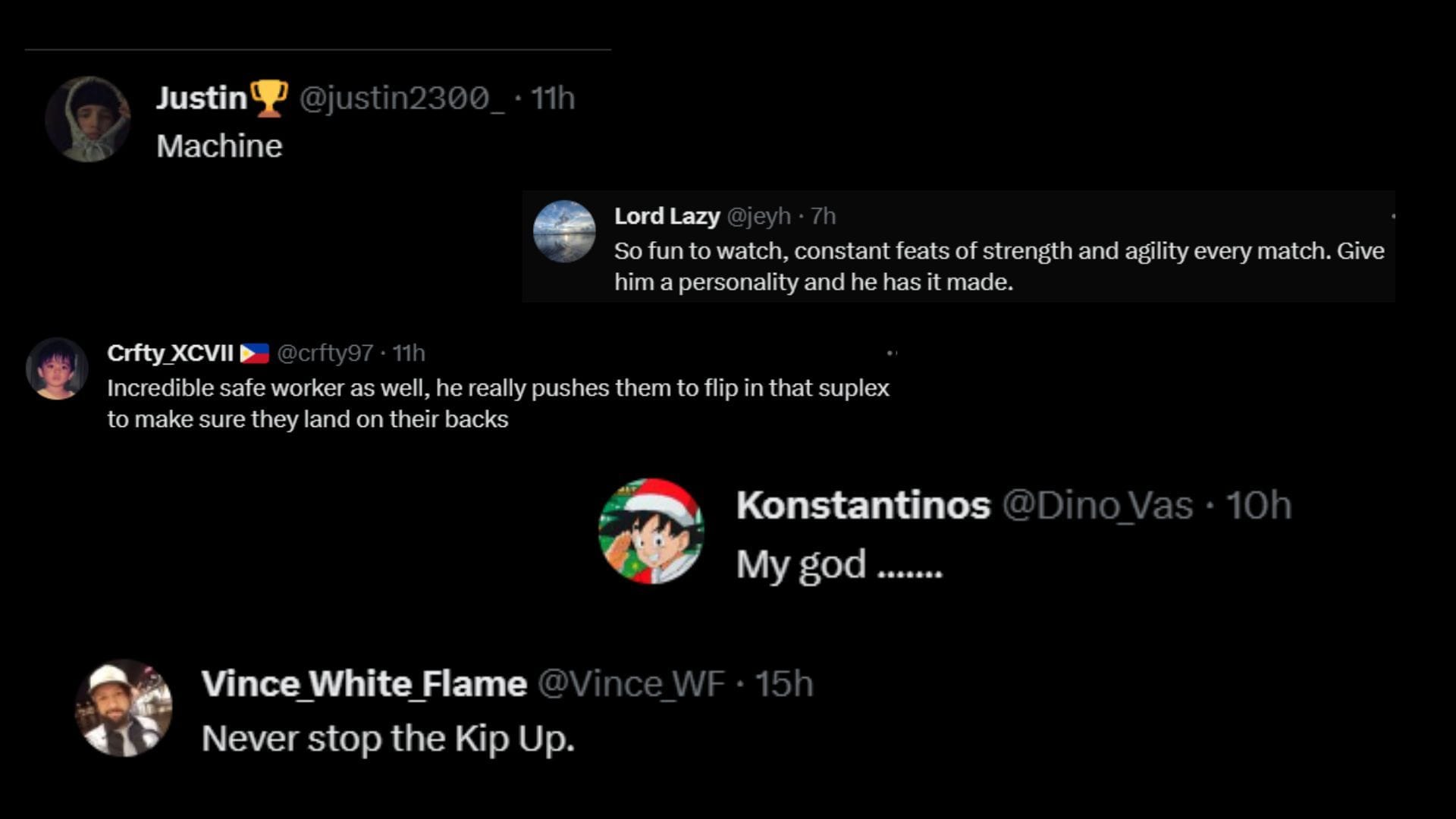Click Konstantinos' Santa-hat cartoon avatar
1456x819 pixels.
651,531
